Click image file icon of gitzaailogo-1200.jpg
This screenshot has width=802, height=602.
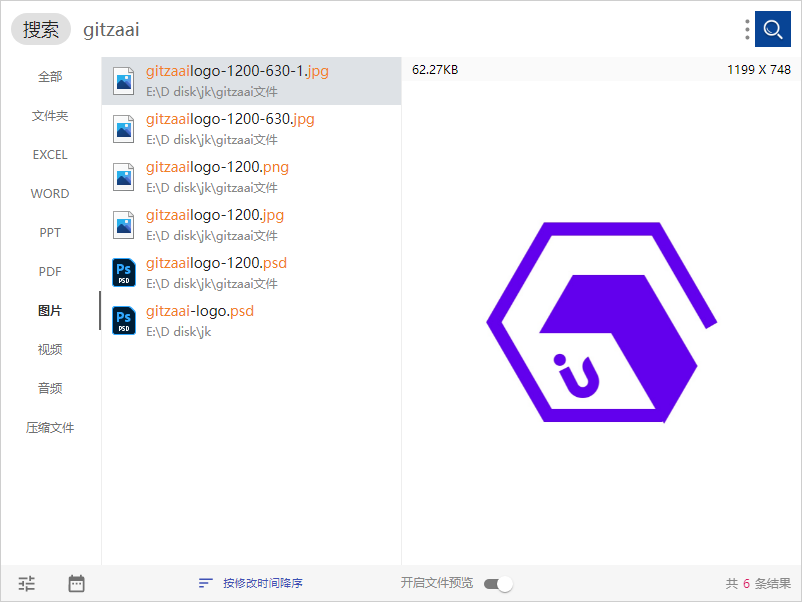click(124, 225)
